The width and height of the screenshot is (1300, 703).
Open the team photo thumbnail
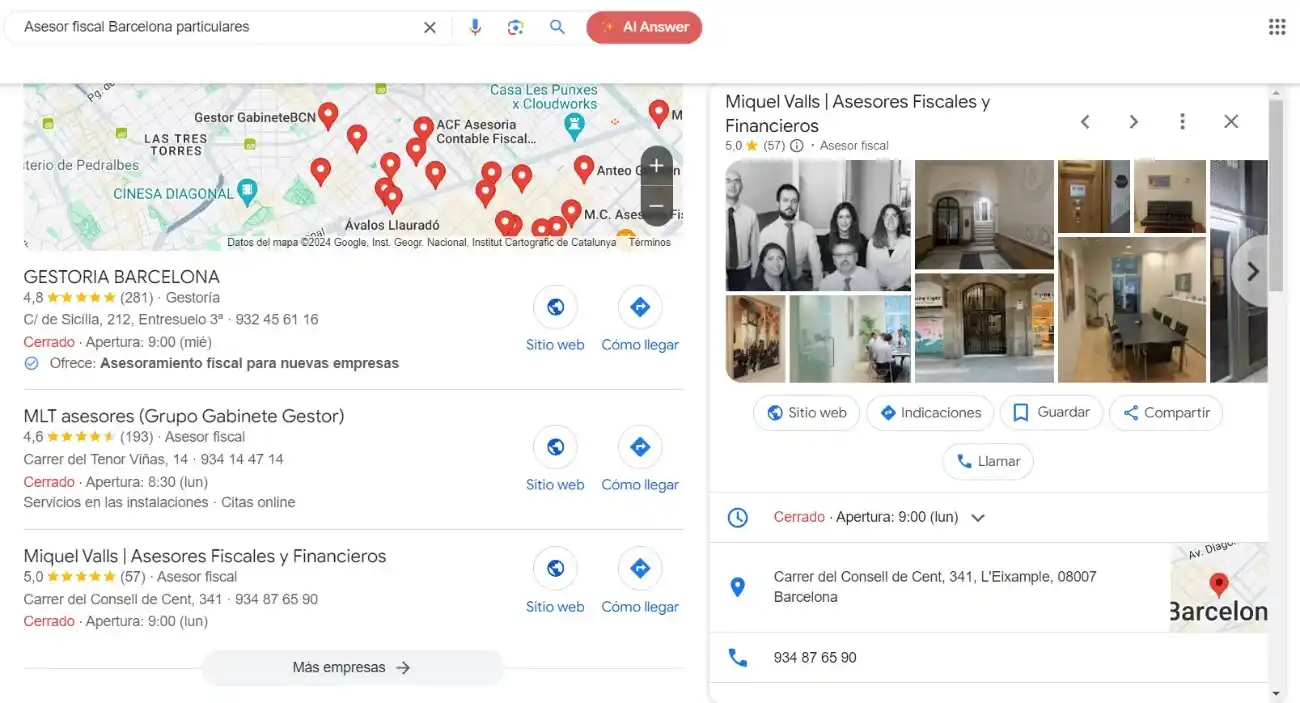(818, 226)
